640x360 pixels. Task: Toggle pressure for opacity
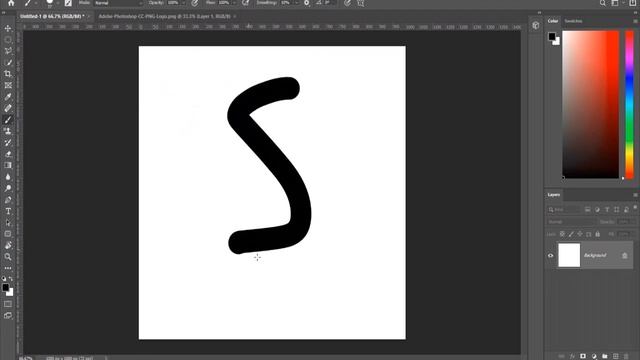[x=195, y=3]
